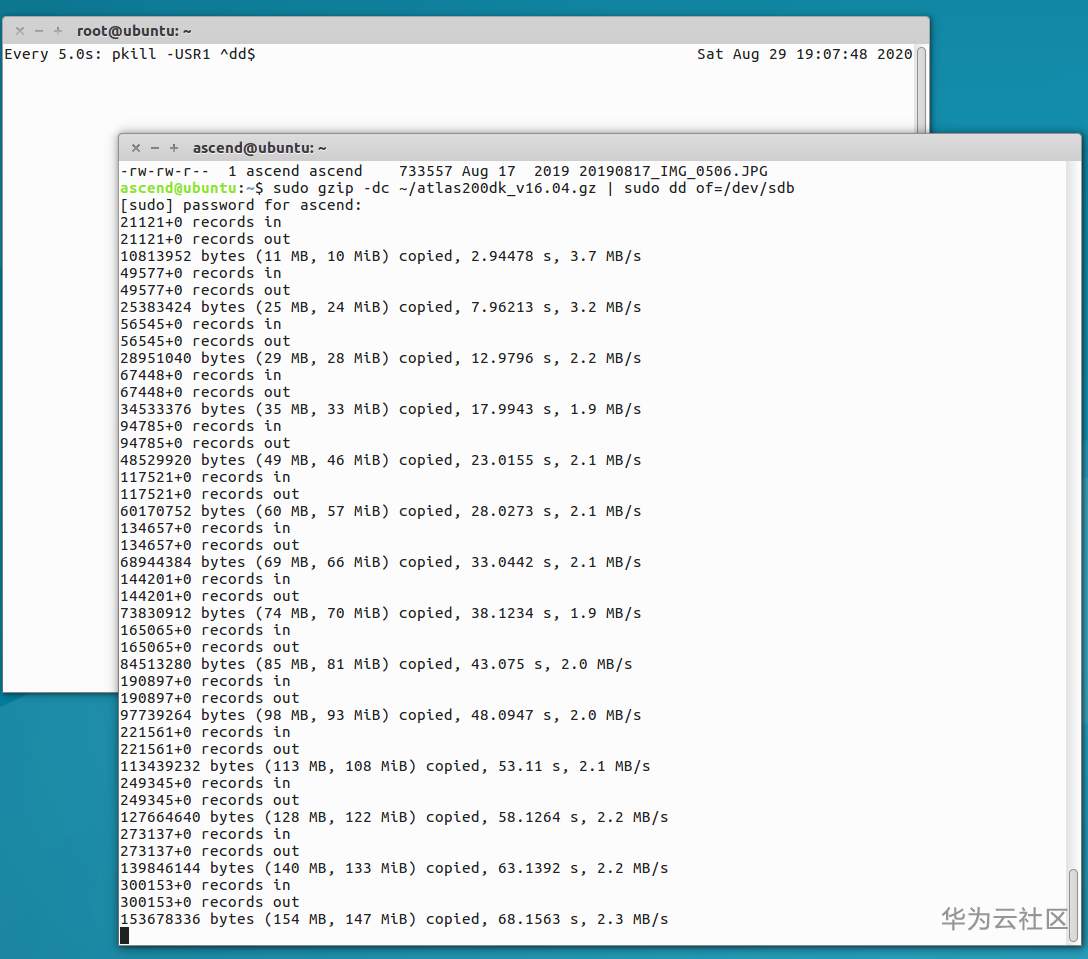Viewport: 1088px width, 959px height.
Task: Click the timestamp 'Sat Aug 29 19:07:48 2020'
Action: [x=804, y=54]
